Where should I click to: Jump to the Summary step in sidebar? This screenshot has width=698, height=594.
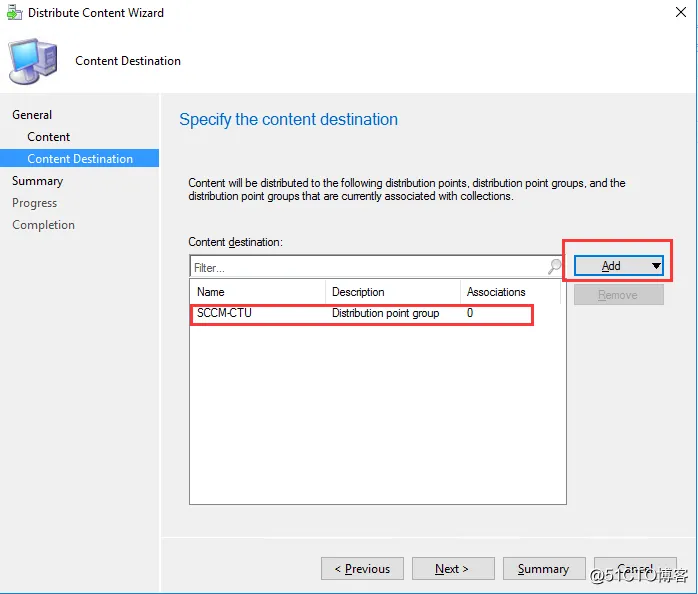tap(38, 181)
